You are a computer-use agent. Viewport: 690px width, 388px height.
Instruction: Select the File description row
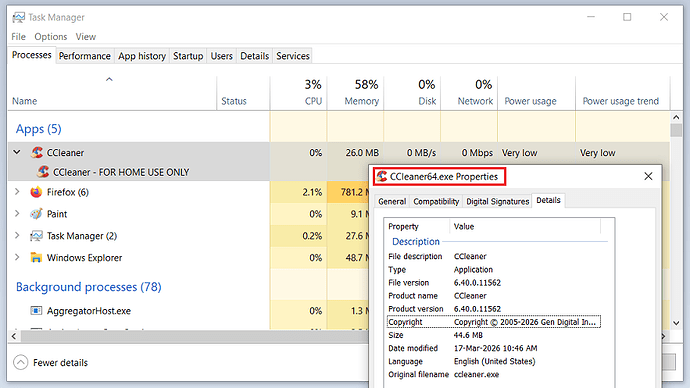tap(493, 256)
